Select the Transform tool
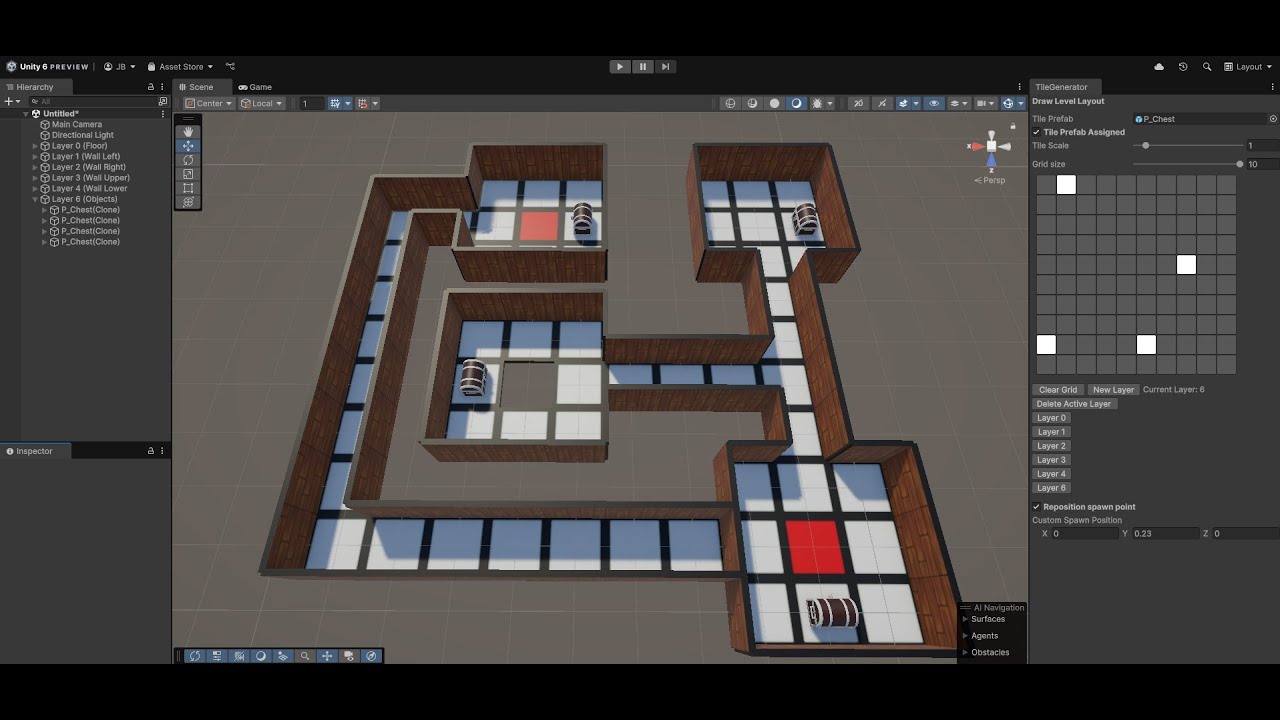The width and height of the screenshot is (1280, 720). pyautogui.click(x=188, y=202)
